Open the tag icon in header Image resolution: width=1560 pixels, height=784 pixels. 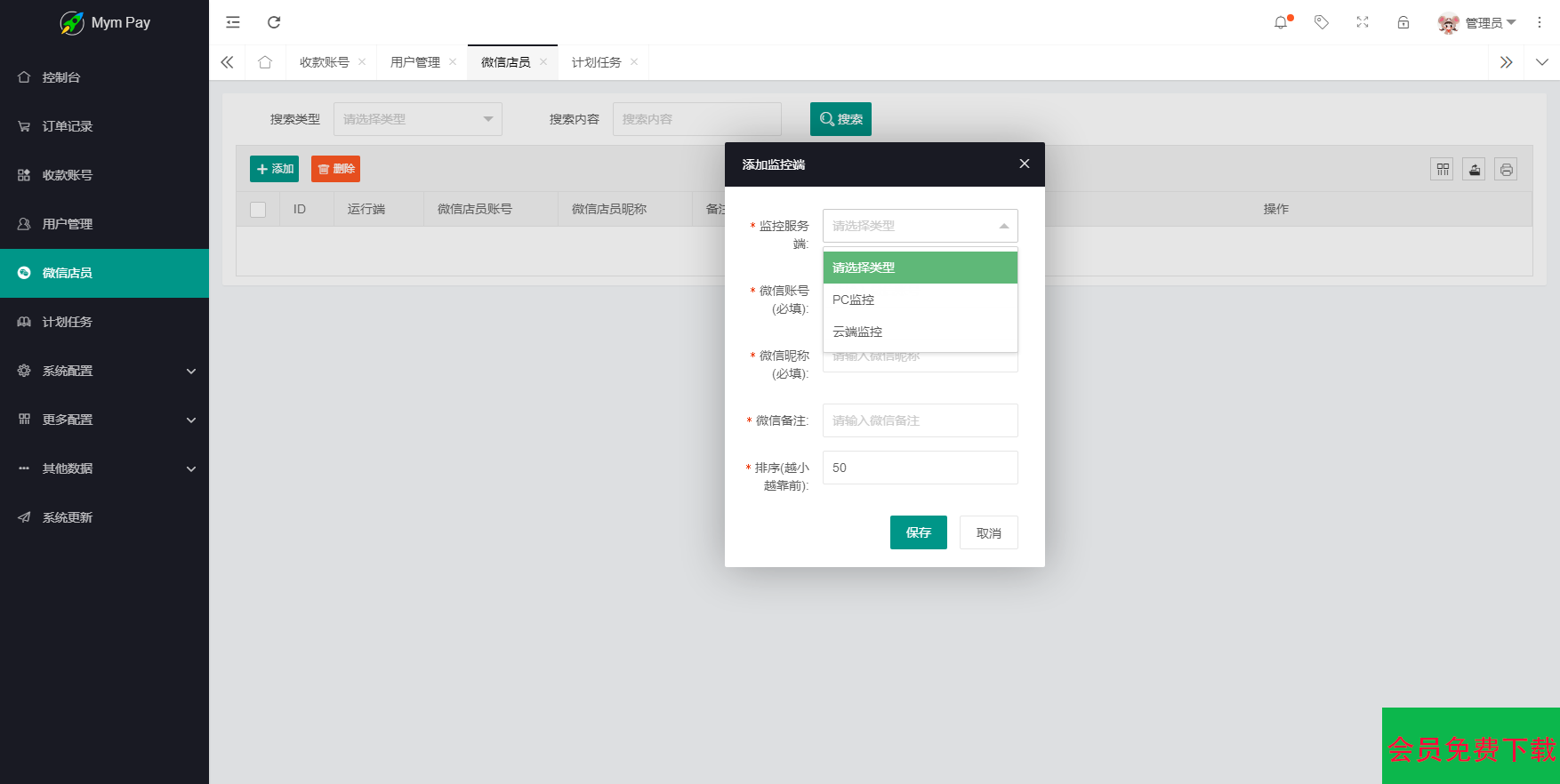pos(1322,23)
